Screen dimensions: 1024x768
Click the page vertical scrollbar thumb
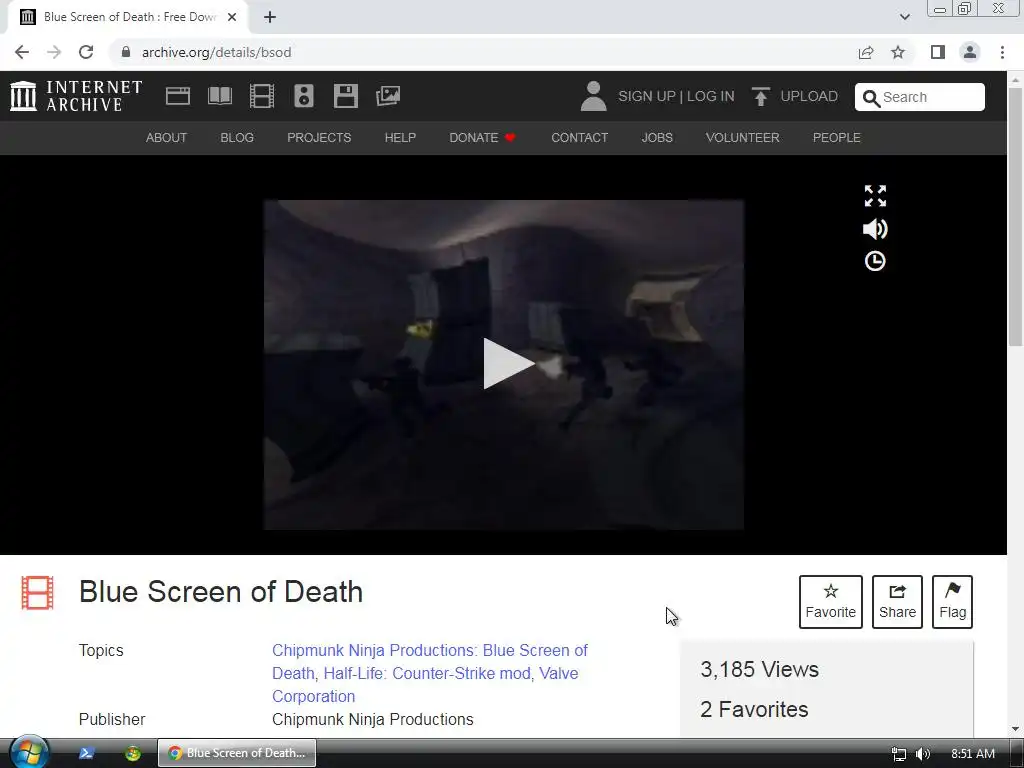tap(1015, 216)
